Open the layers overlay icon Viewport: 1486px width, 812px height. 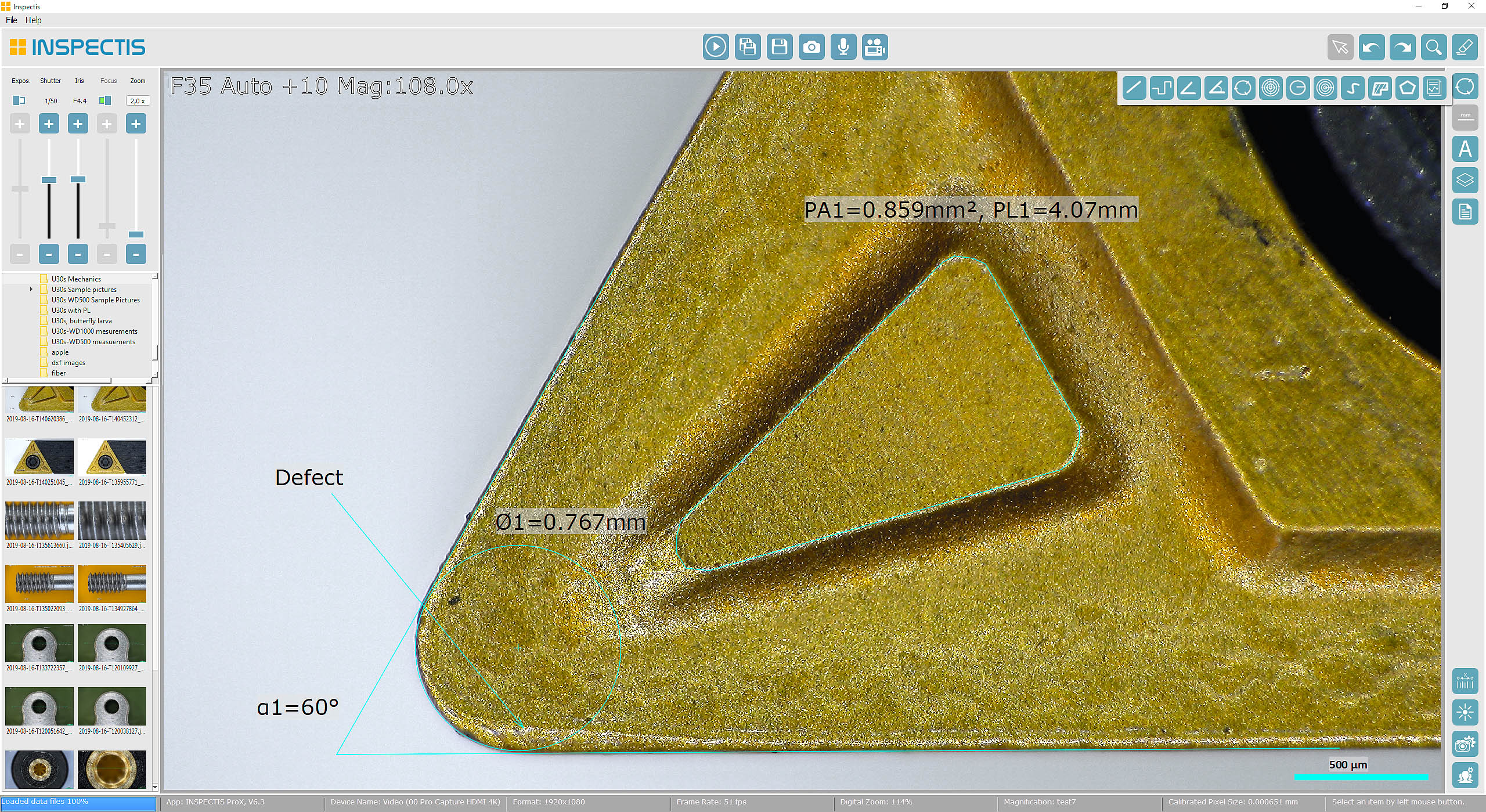coord(1465,181)
